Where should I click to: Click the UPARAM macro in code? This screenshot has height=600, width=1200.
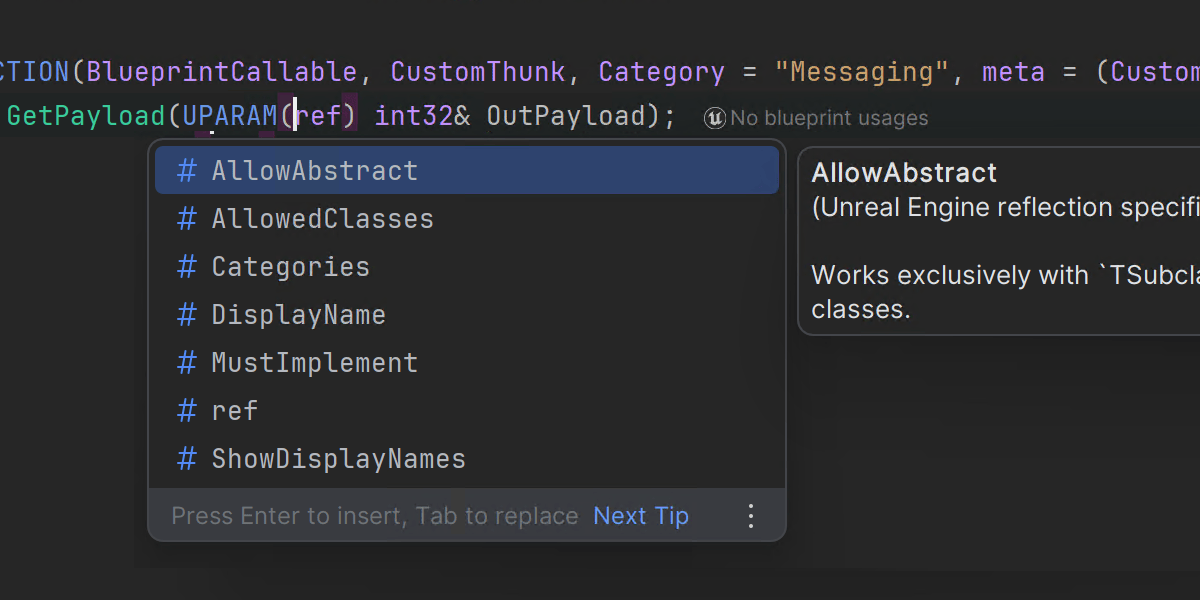(230, 116)
